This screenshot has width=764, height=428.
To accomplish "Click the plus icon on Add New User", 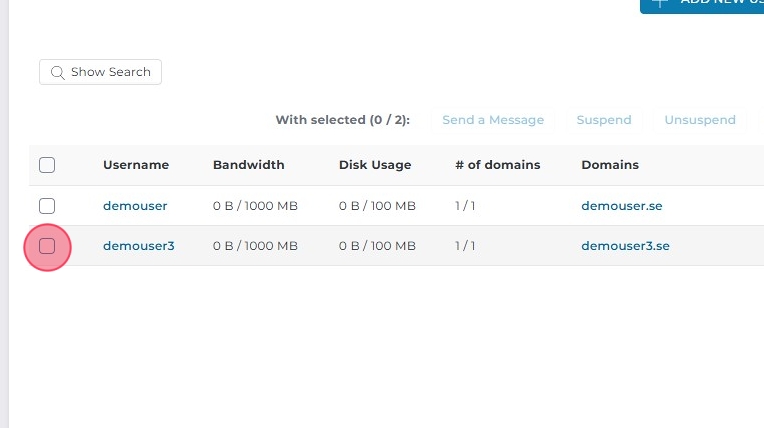I will click(x=659, y=2).
